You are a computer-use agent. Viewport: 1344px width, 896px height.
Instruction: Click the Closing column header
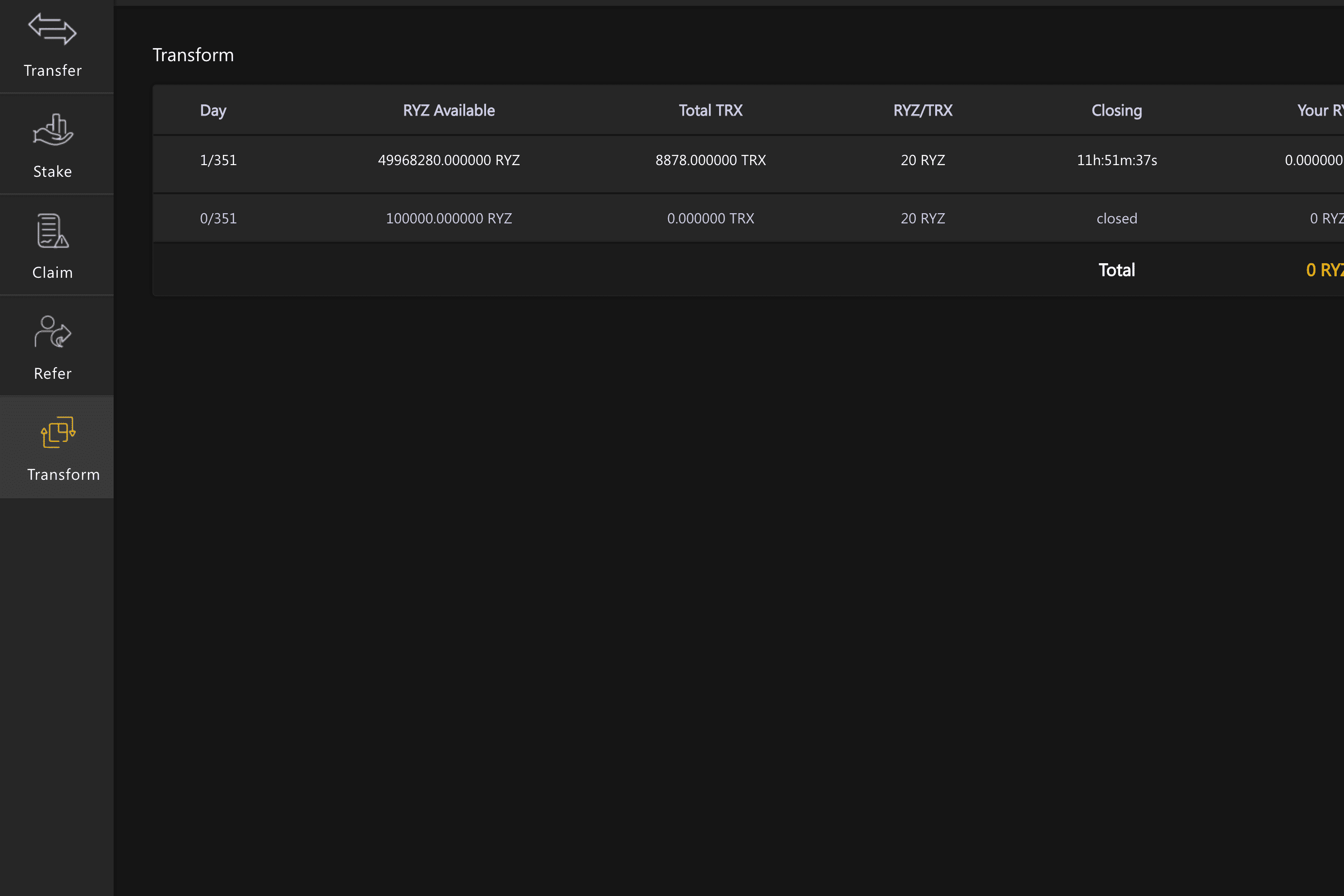[x=1116, y=110]
